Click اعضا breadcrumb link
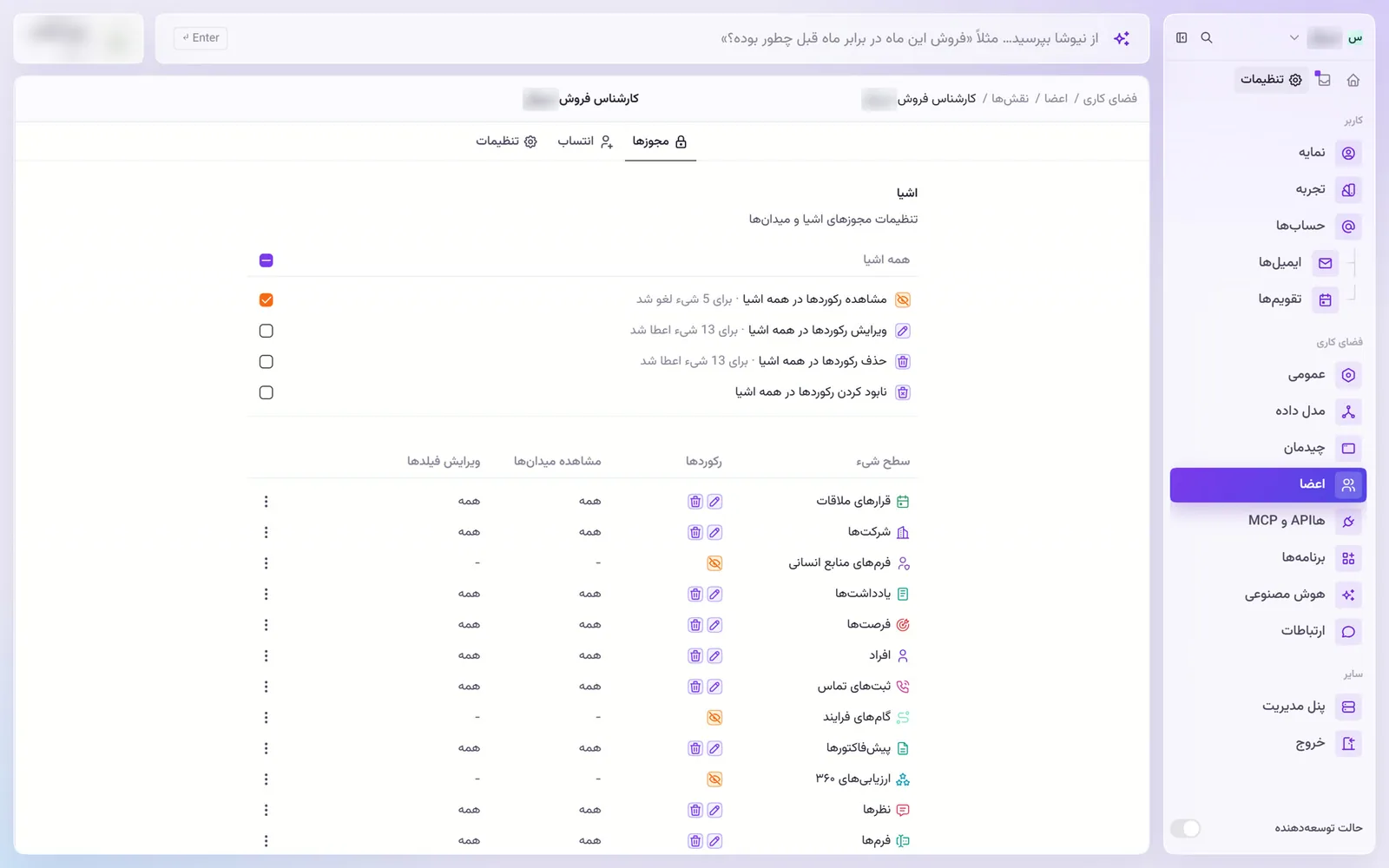 1057,99
